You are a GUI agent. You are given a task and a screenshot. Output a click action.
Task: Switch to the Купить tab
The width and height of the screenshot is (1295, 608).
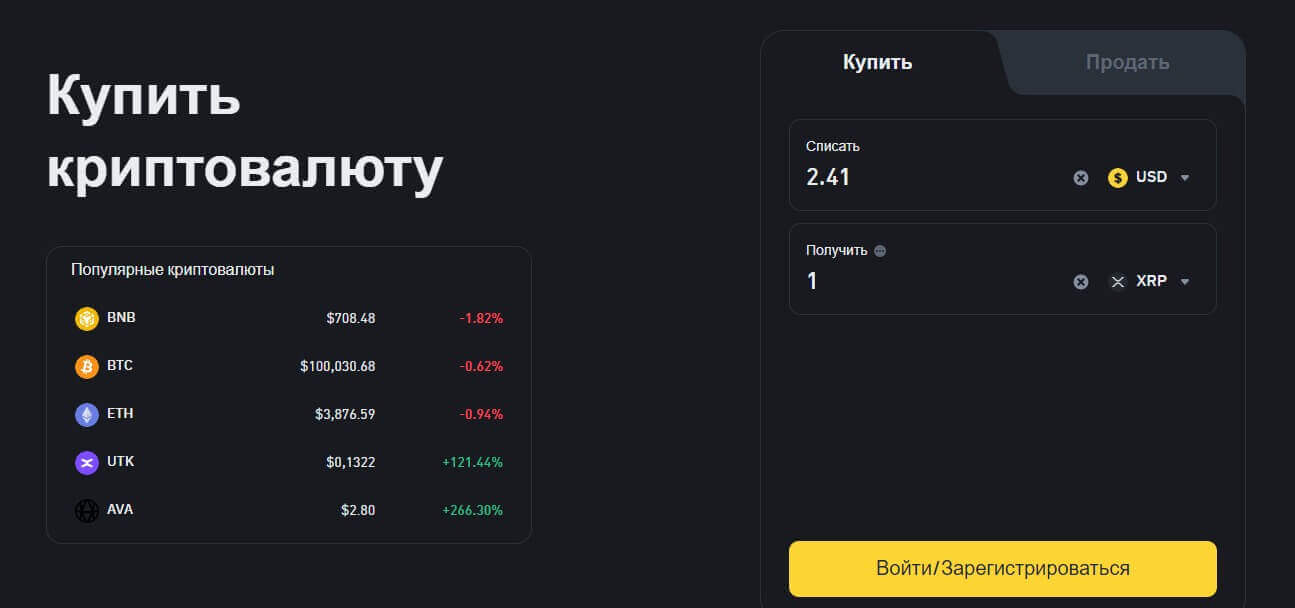pyautogui.click(x=877, y=62)
